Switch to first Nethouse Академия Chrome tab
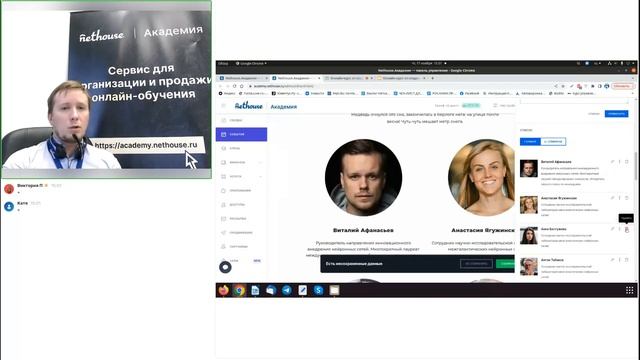Image resolution: width=640 pixels, height=360 pixels. coord(243,78)
